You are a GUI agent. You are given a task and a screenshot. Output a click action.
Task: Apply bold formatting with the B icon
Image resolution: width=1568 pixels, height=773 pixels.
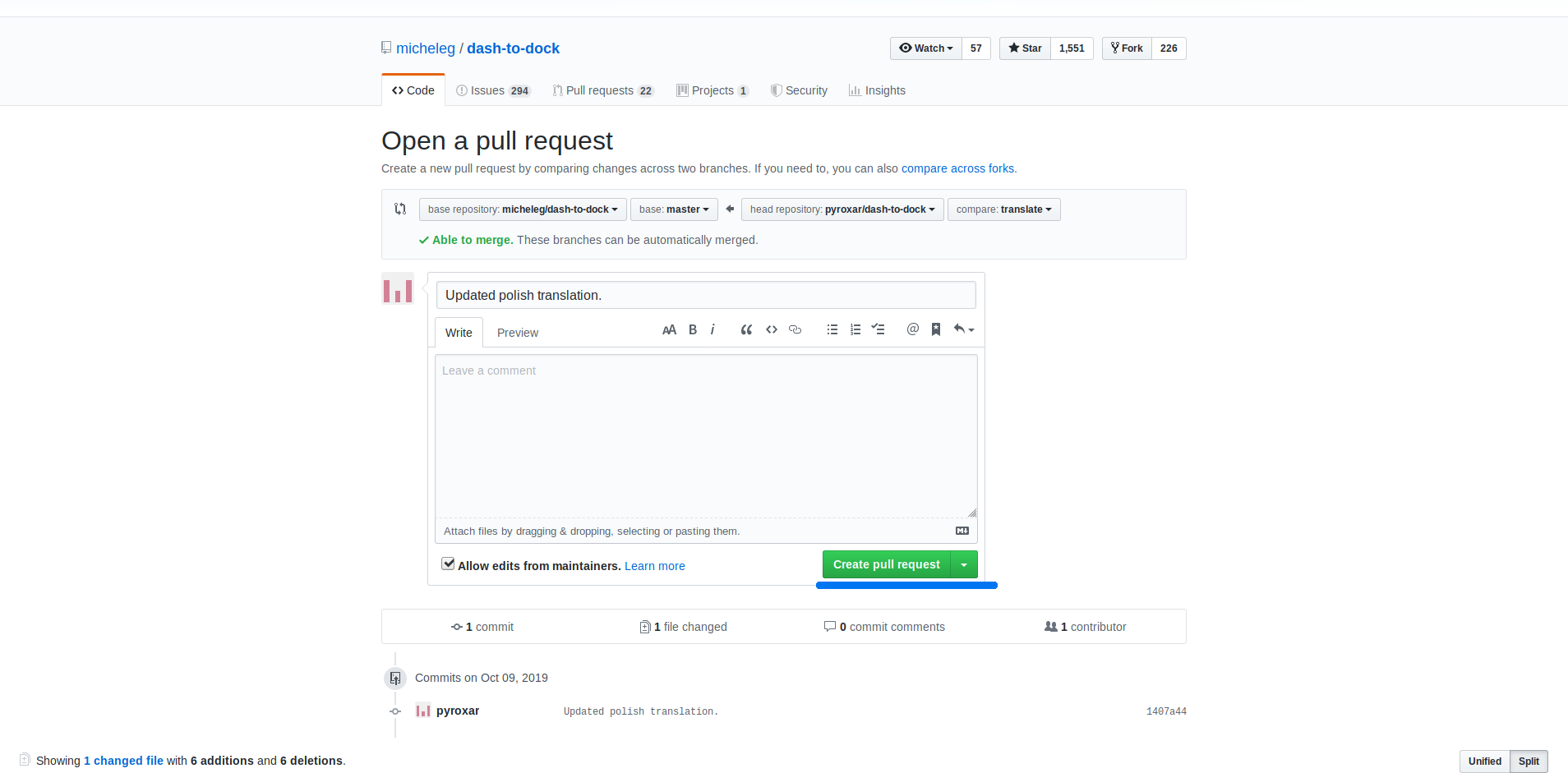(693, 329)
